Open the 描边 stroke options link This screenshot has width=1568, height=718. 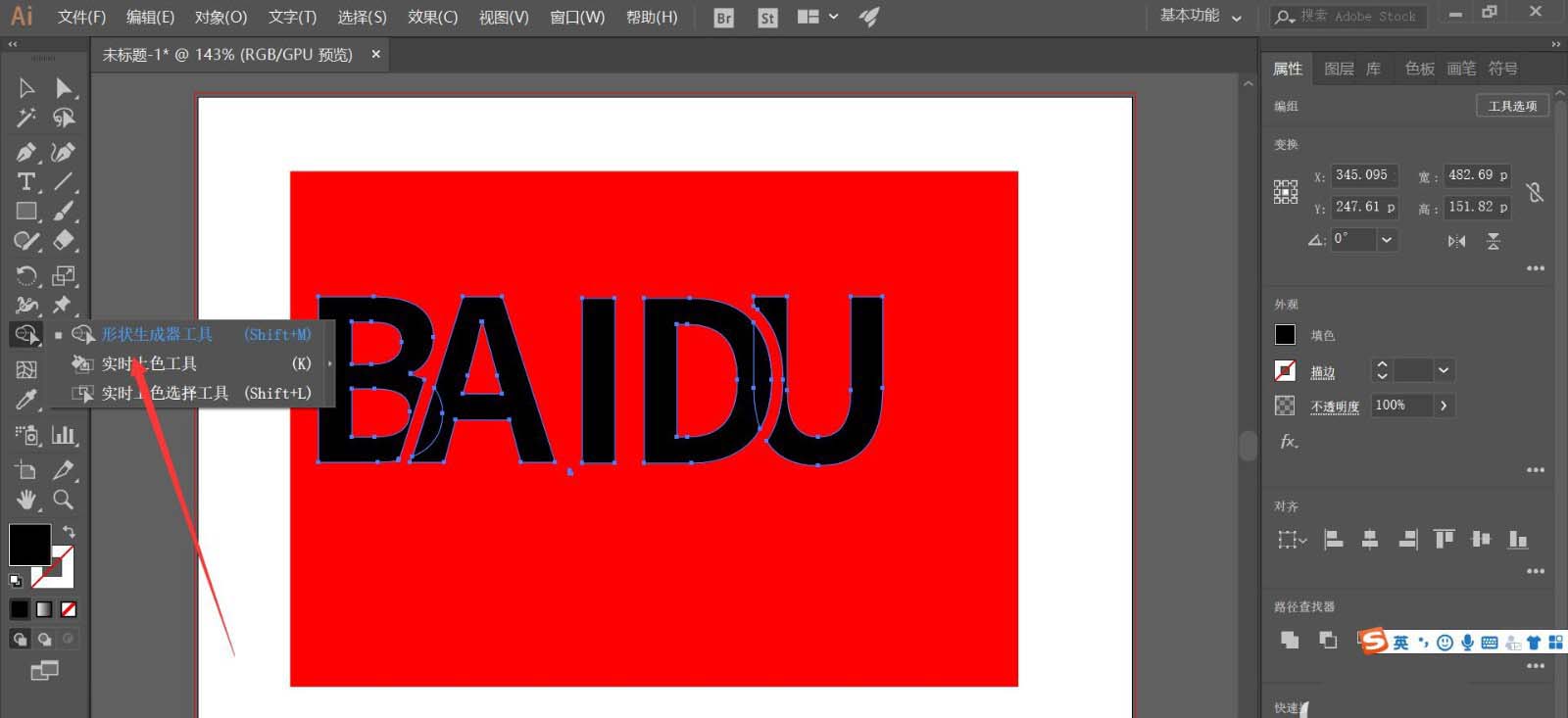pyautogui.click(x=1323, y=371)
